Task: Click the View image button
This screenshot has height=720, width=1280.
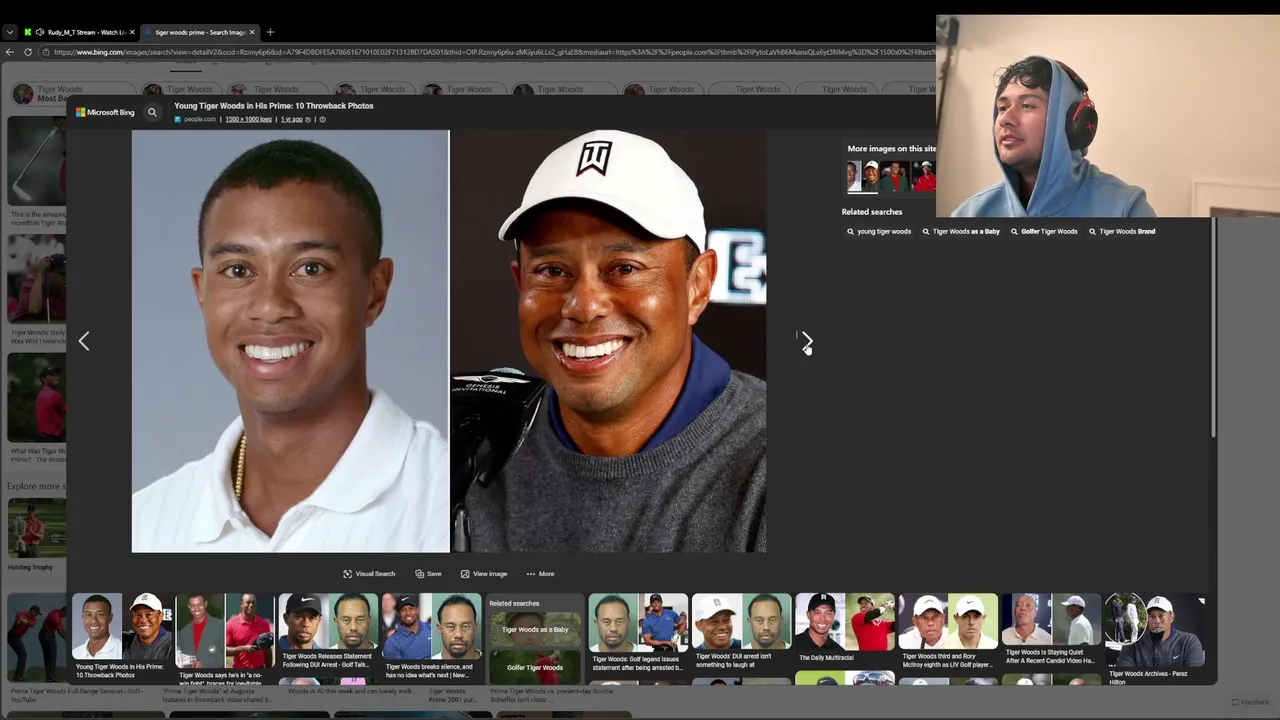Action: (484, 574)
